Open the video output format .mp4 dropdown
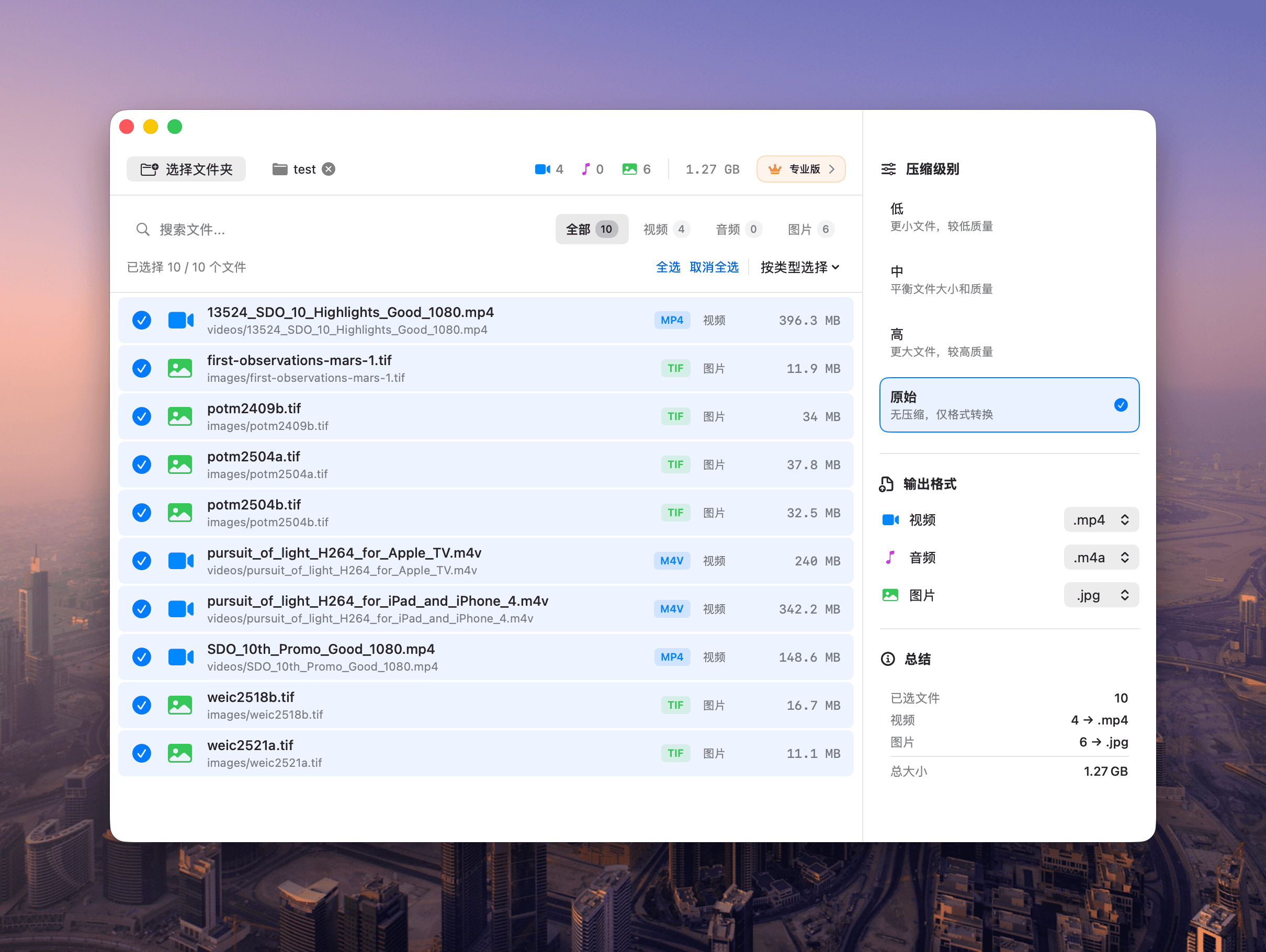1266x952 pixels. [x=1101, y=519]
